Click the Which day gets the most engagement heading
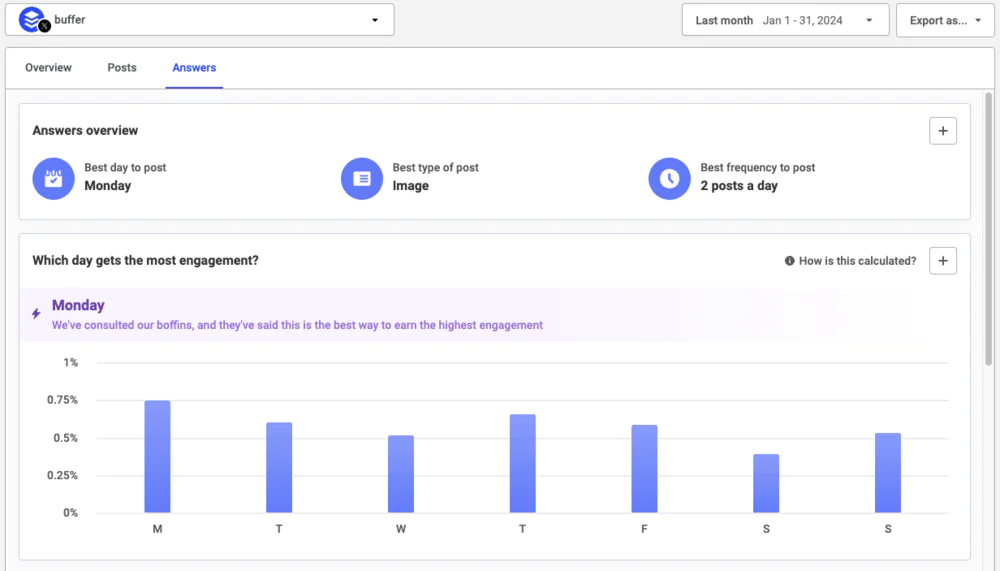1000x571 pixels. [x=145, y=260]
